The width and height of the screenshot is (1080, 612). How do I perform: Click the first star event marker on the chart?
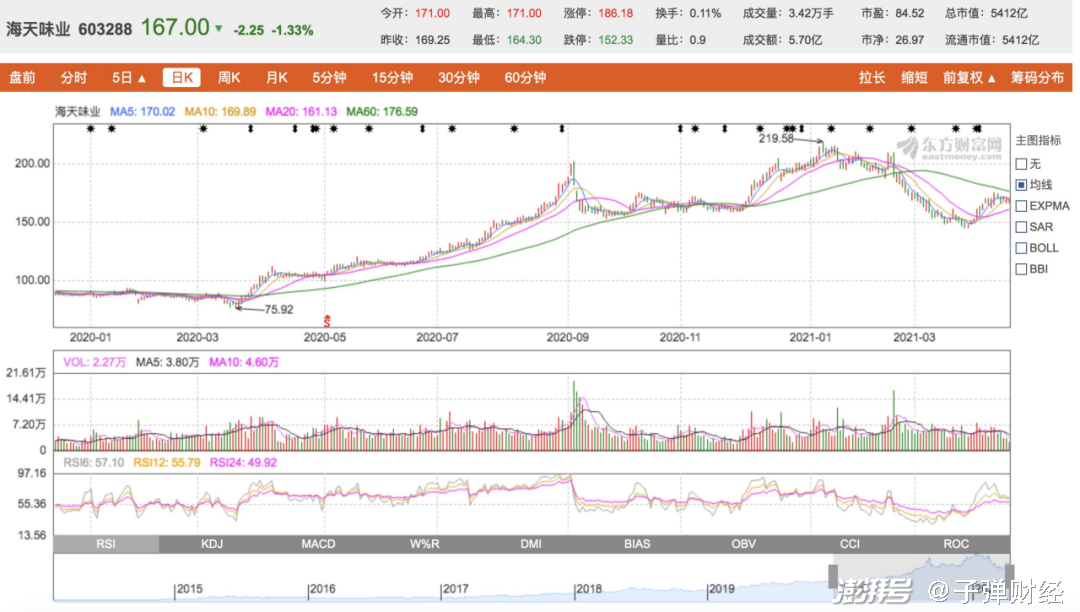point(91,129)
